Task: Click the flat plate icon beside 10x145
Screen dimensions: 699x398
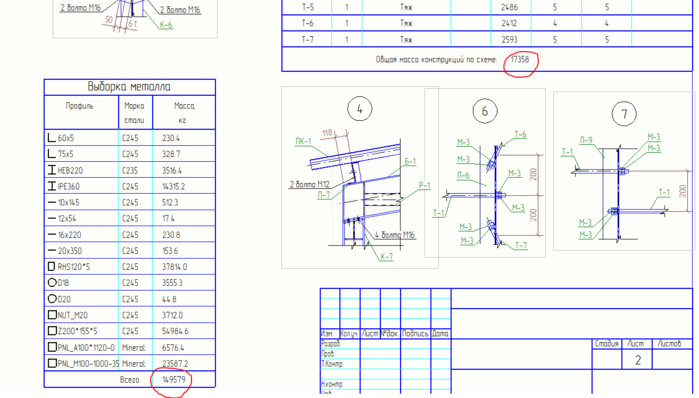Action: pyautogui.click(x=52, y=202)
